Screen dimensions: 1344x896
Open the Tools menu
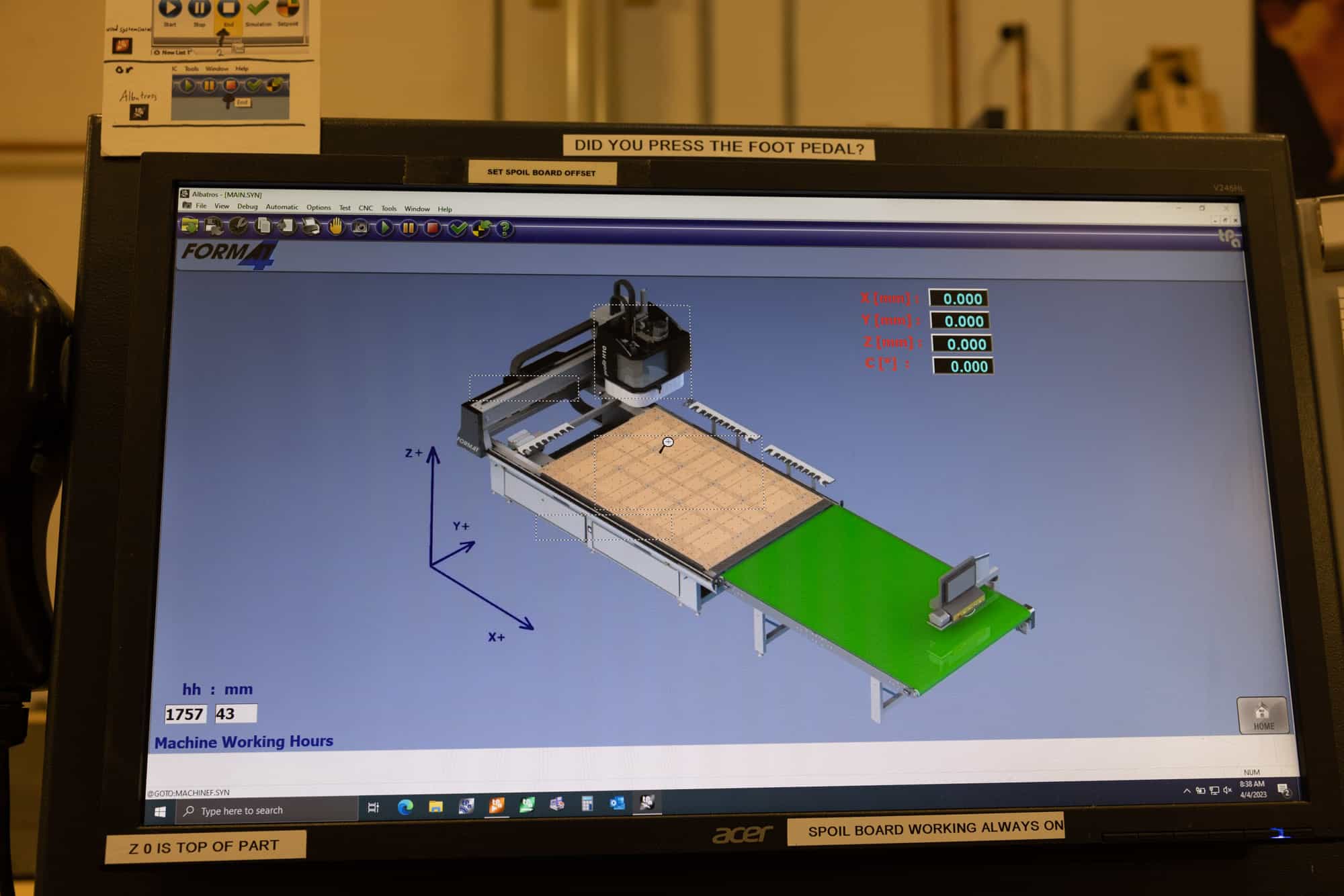pos(389,209)
